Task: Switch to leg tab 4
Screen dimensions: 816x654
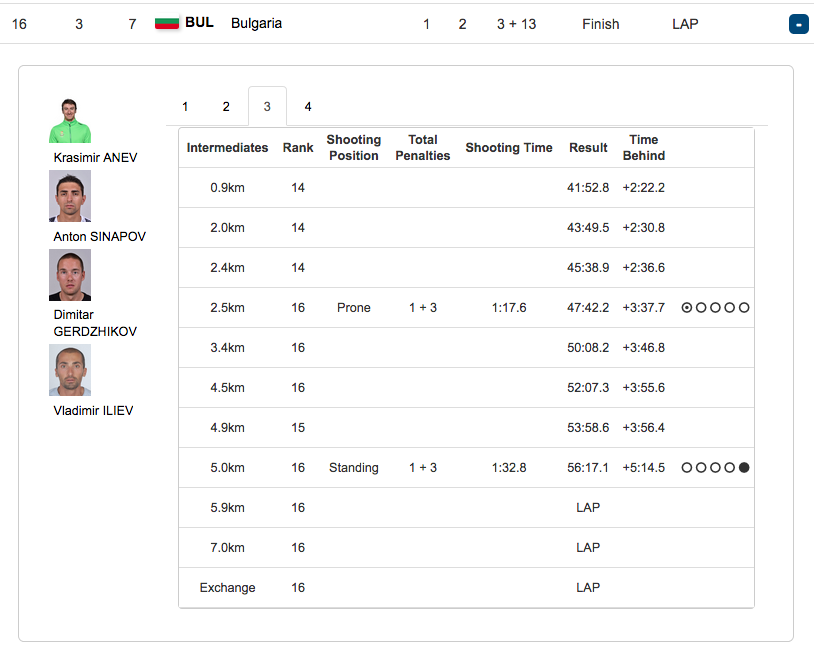Action: click(308, 107)
